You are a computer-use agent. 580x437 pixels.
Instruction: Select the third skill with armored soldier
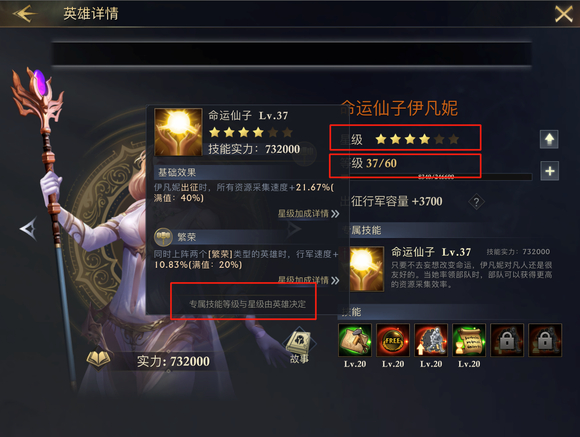pyautogui.click(x=431, y=340)
